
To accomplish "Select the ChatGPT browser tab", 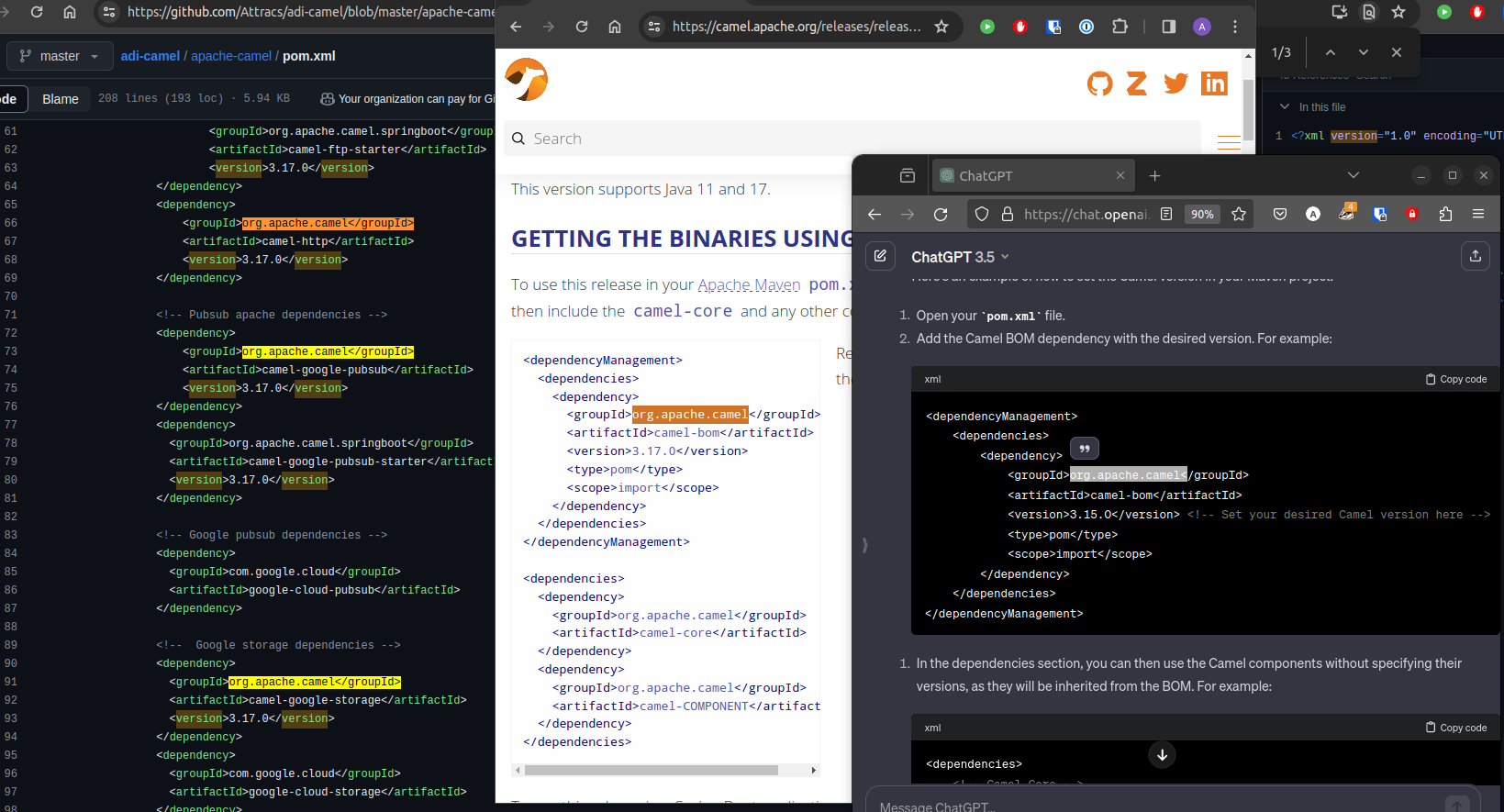I will [x=1033, y=175].
